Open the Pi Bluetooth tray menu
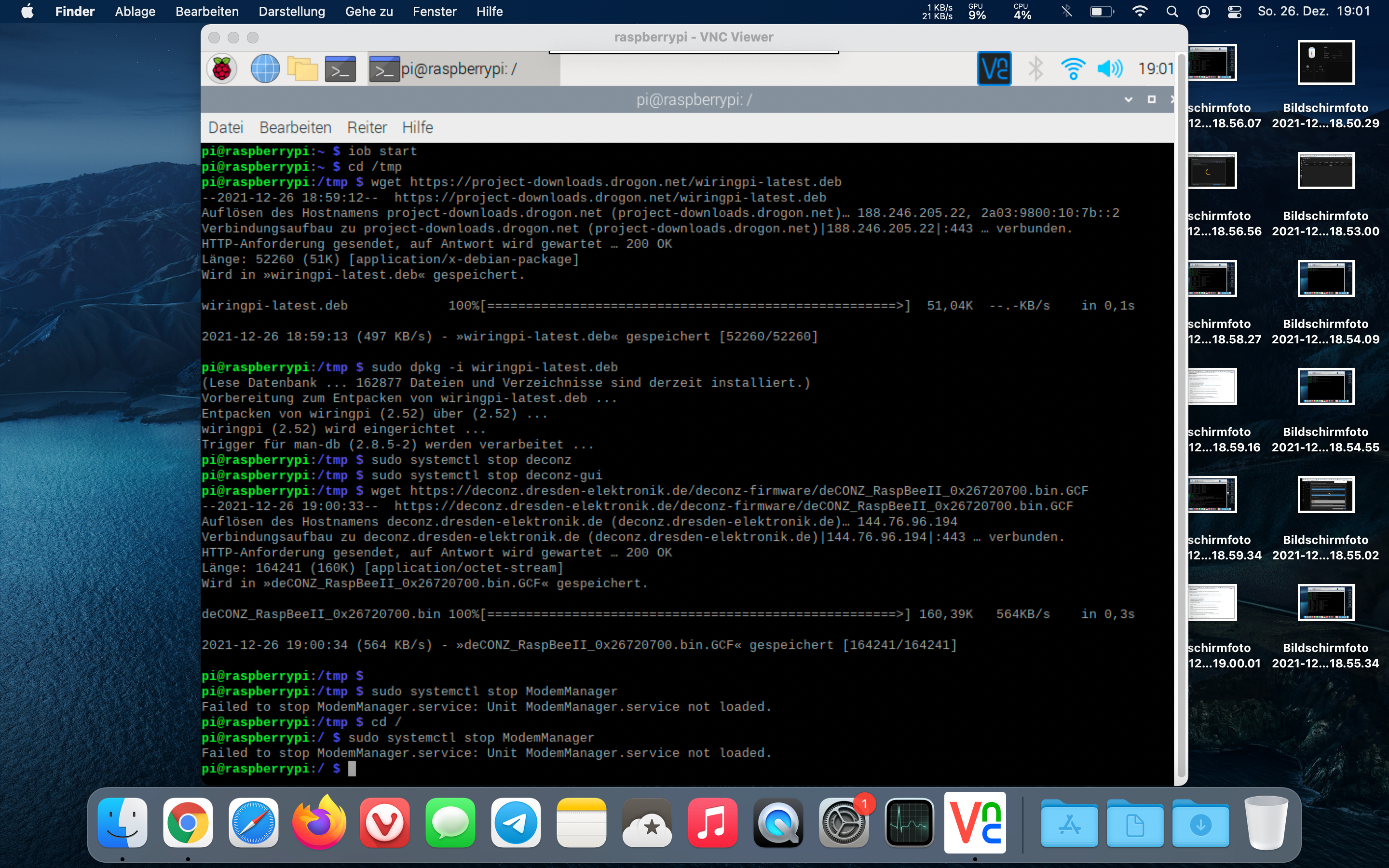Screen dimensions: 1389x868 pos(1036,69)
